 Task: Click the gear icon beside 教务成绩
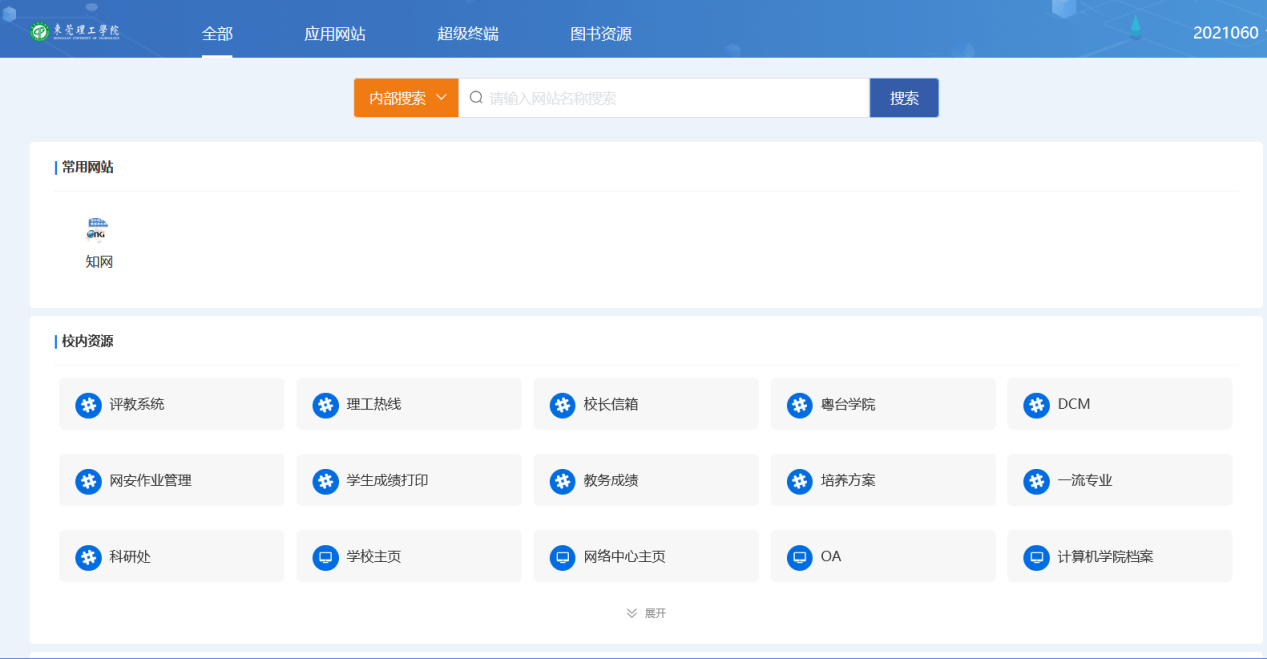tap(562, 481)
